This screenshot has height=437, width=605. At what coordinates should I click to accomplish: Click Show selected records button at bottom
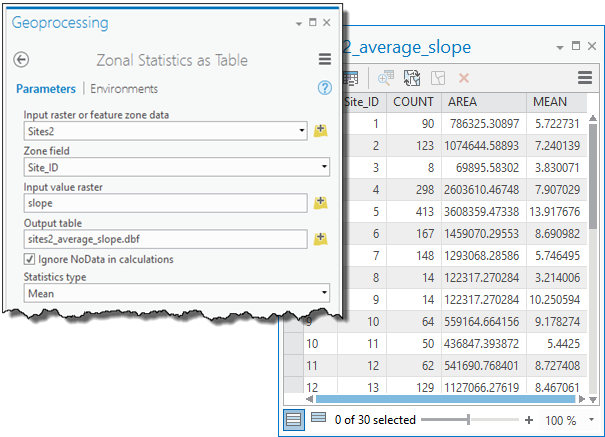(318, 419)
